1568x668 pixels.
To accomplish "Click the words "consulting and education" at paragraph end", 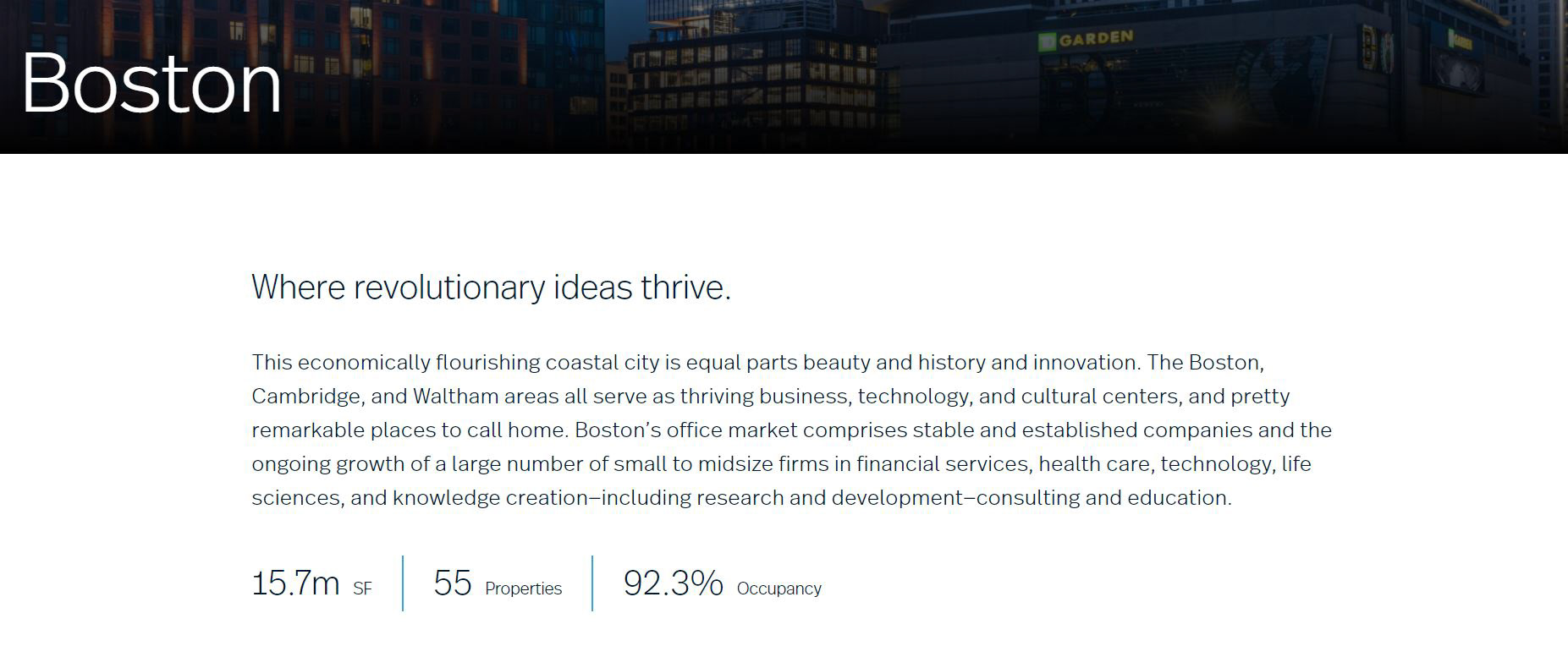I will pyautogui.click(x=1103, y=498).
